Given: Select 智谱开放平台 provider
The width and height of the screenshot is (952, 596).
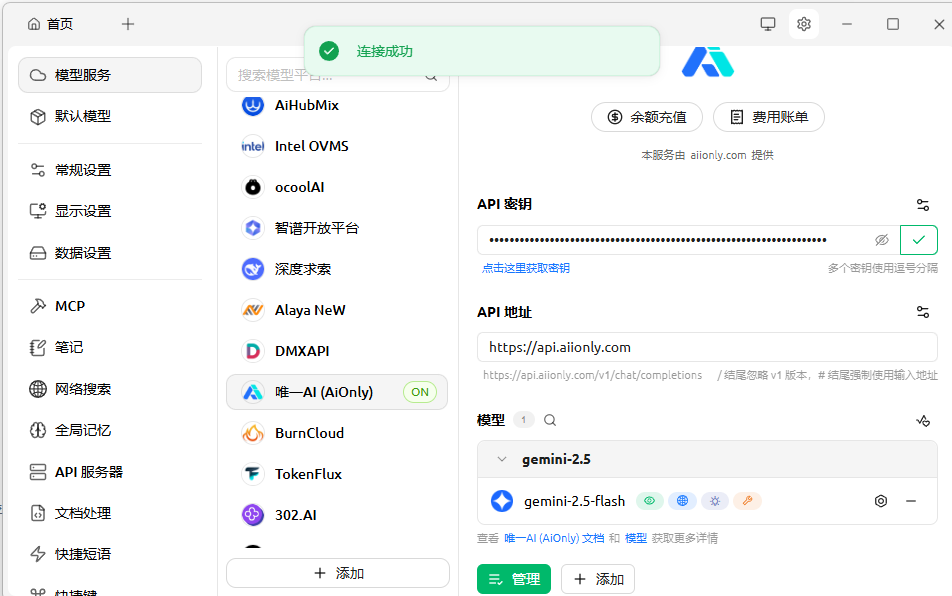Looking at the screenshot, I should pos(337,228).
